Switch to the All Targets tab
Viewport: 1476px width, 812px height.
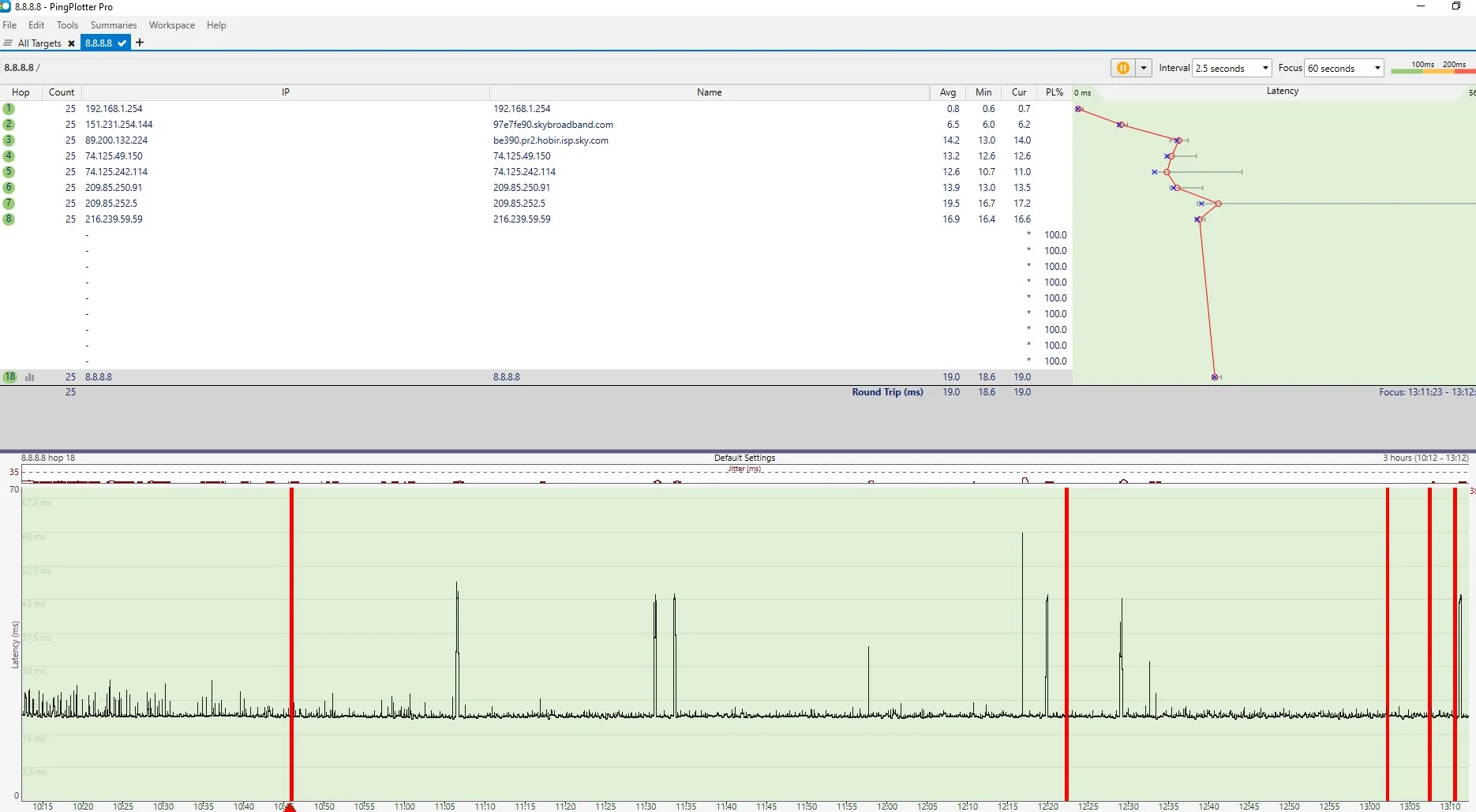point(39,43)
